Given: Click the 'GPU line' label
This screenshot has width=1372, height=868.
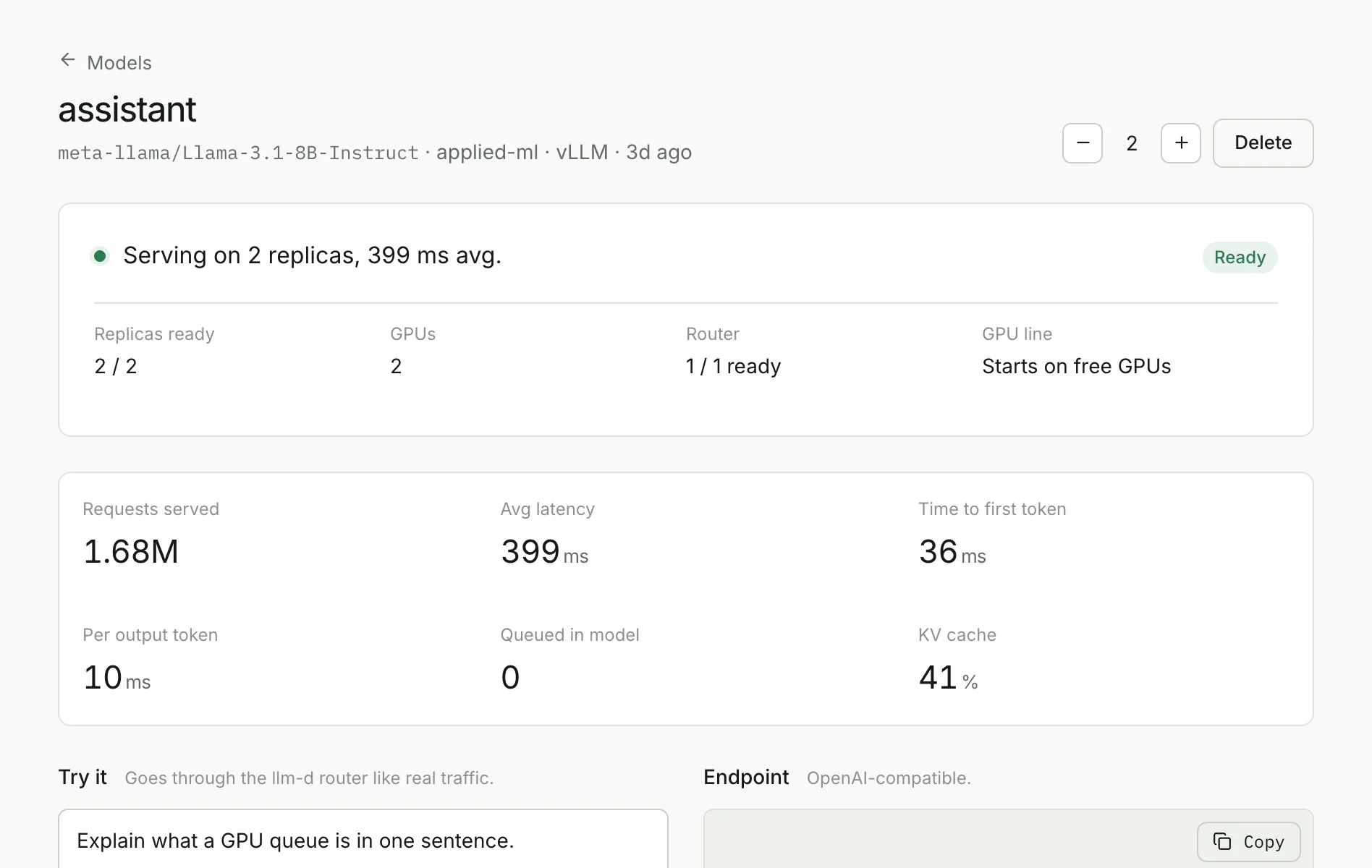Looking at the screenshot, I should point(1017,334).
